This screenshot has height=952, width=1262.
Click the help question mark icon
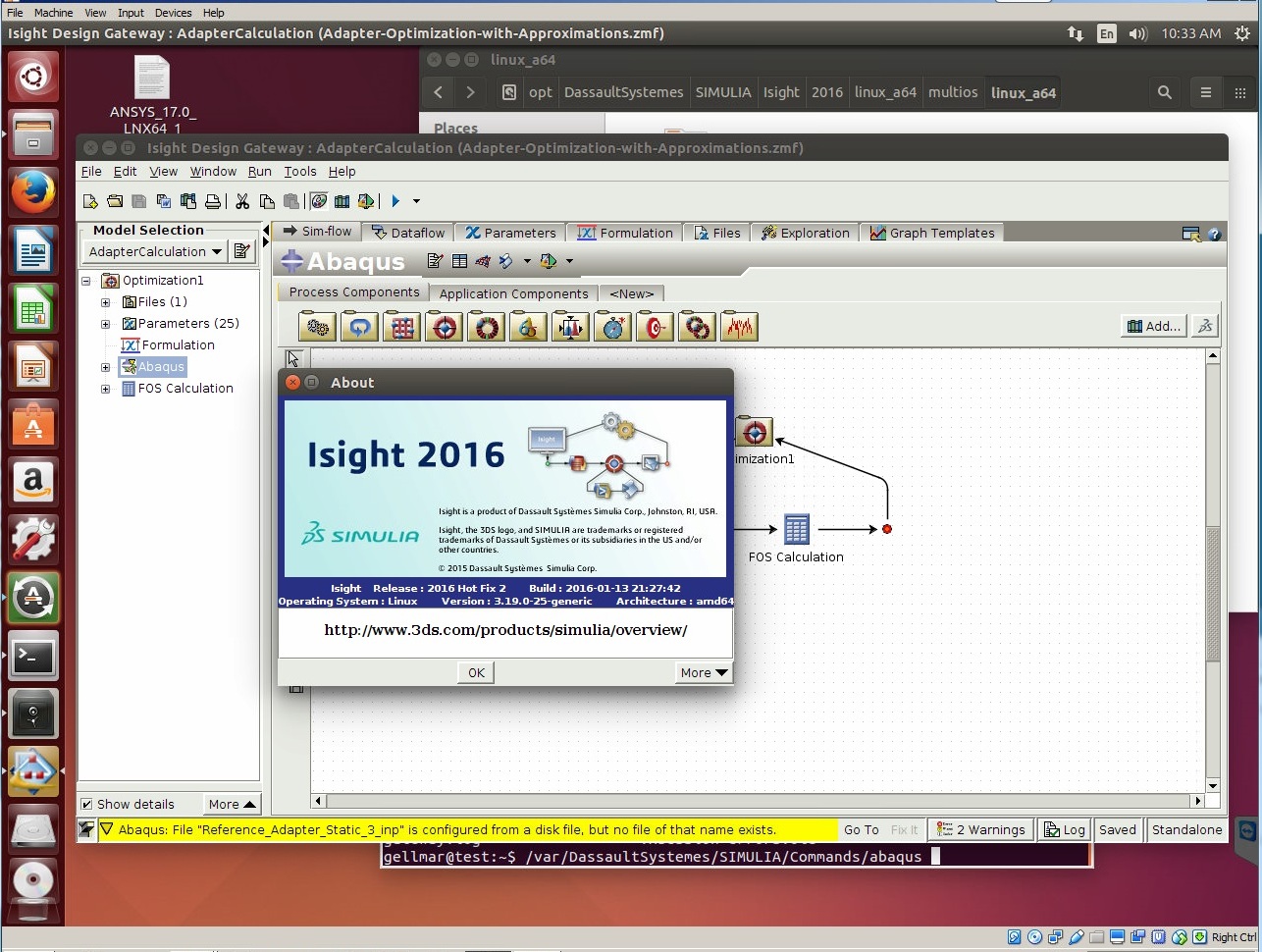tap(1214, 234)
